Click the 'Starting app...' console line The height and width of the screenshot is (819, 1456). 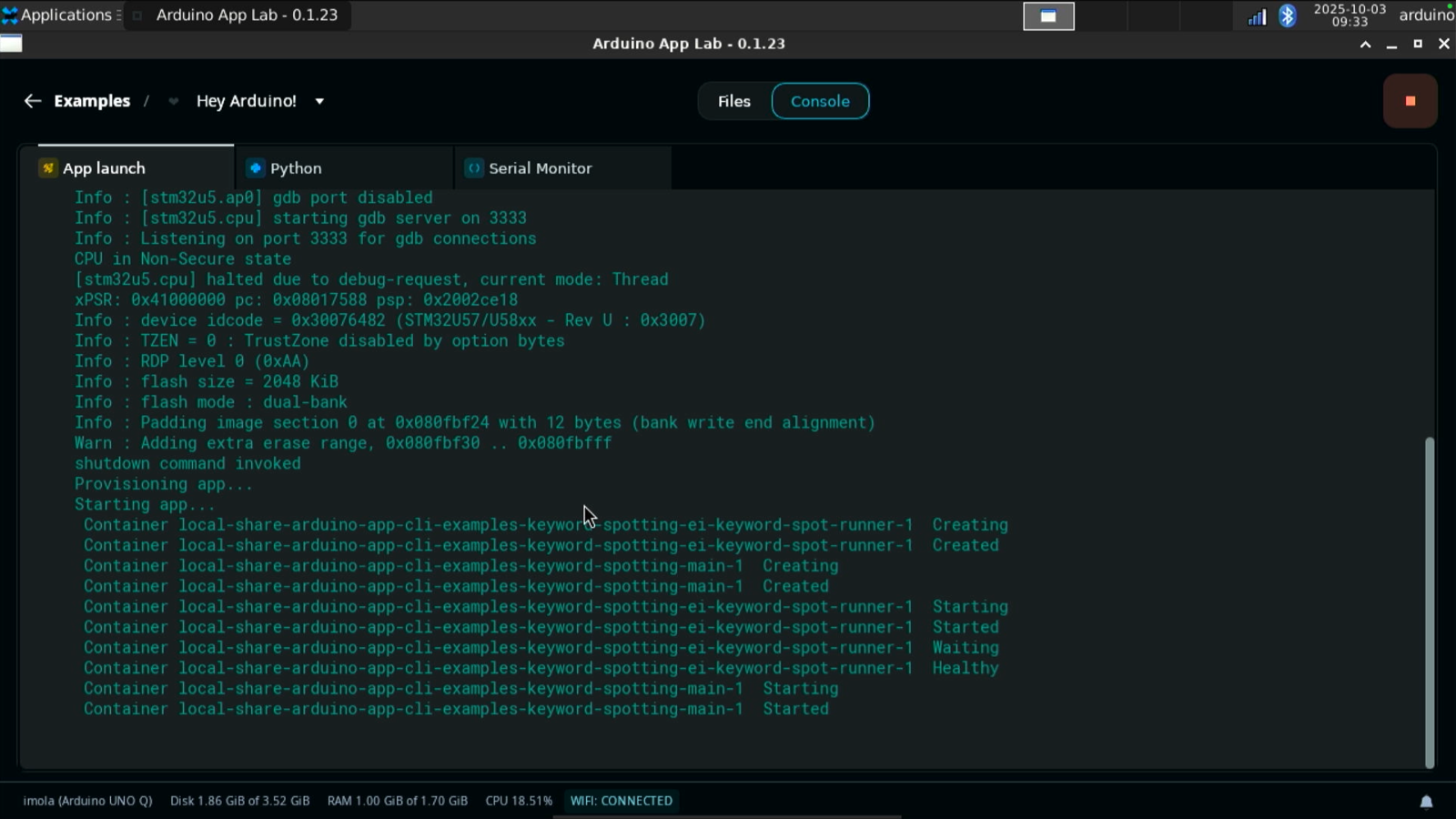click(145, 505)
